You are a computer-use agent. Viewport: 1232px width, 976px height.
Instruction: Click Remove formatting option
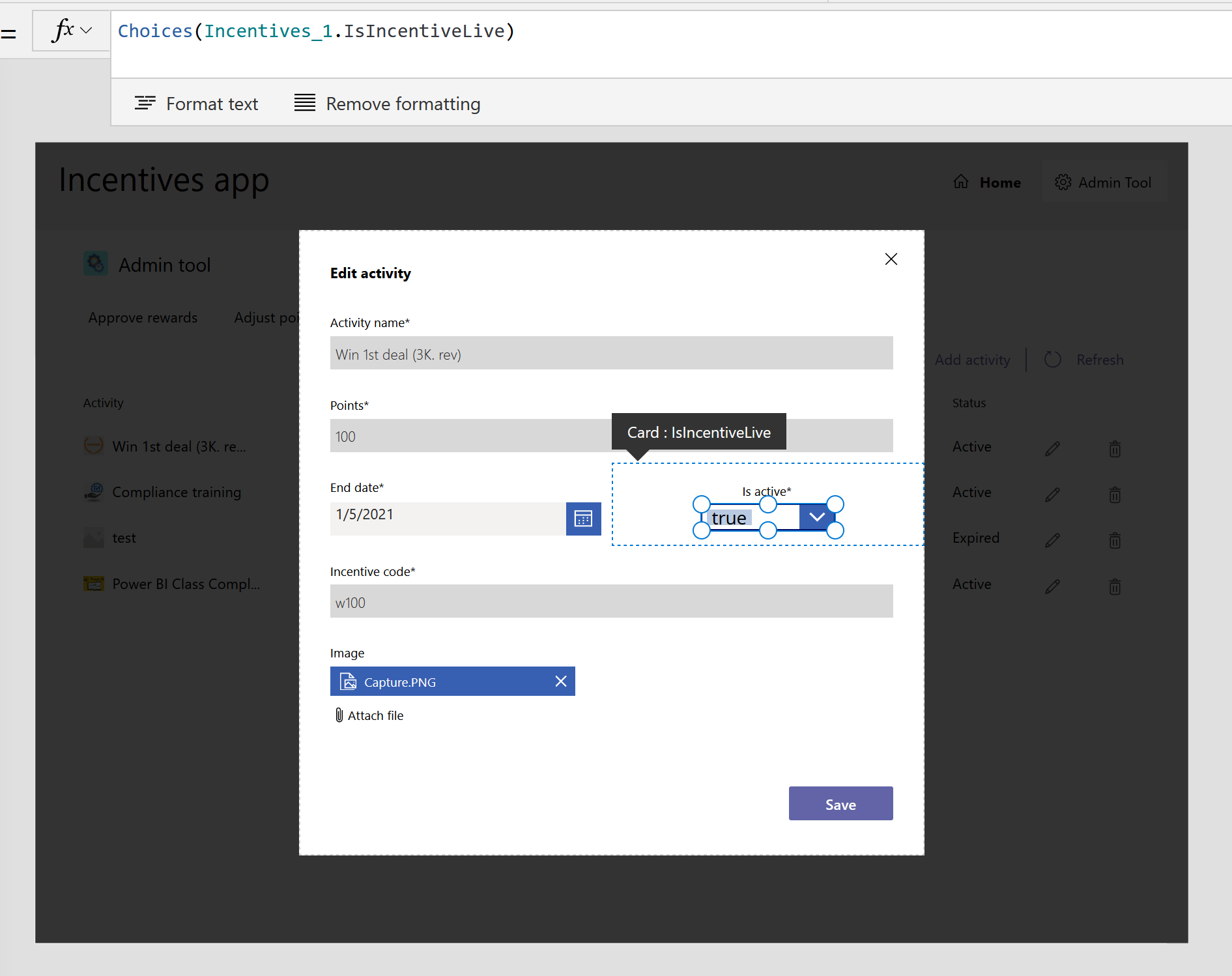(x=387, y=104)
